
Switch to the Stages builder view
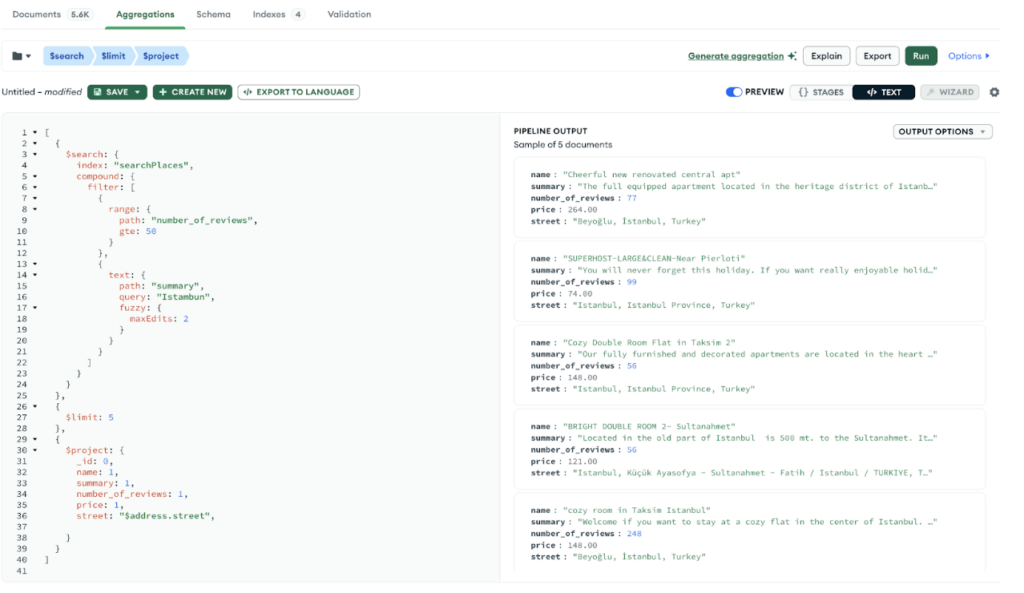coord(820,92)
